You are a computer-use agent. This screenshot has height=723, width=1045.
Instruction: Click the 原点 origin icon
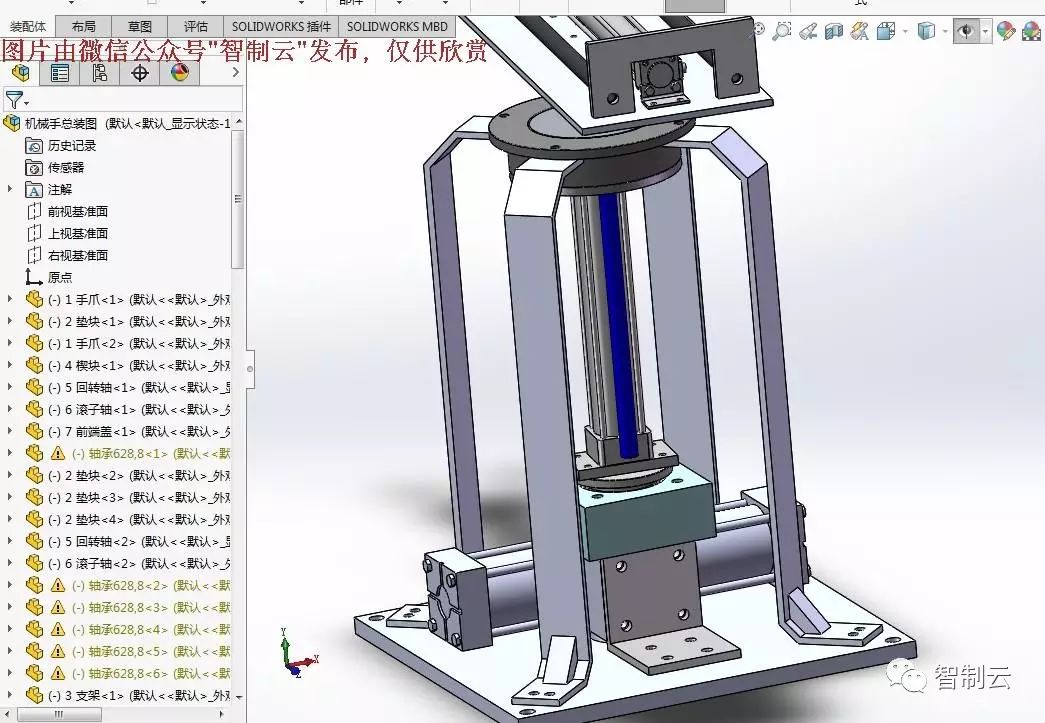[34, 277]
